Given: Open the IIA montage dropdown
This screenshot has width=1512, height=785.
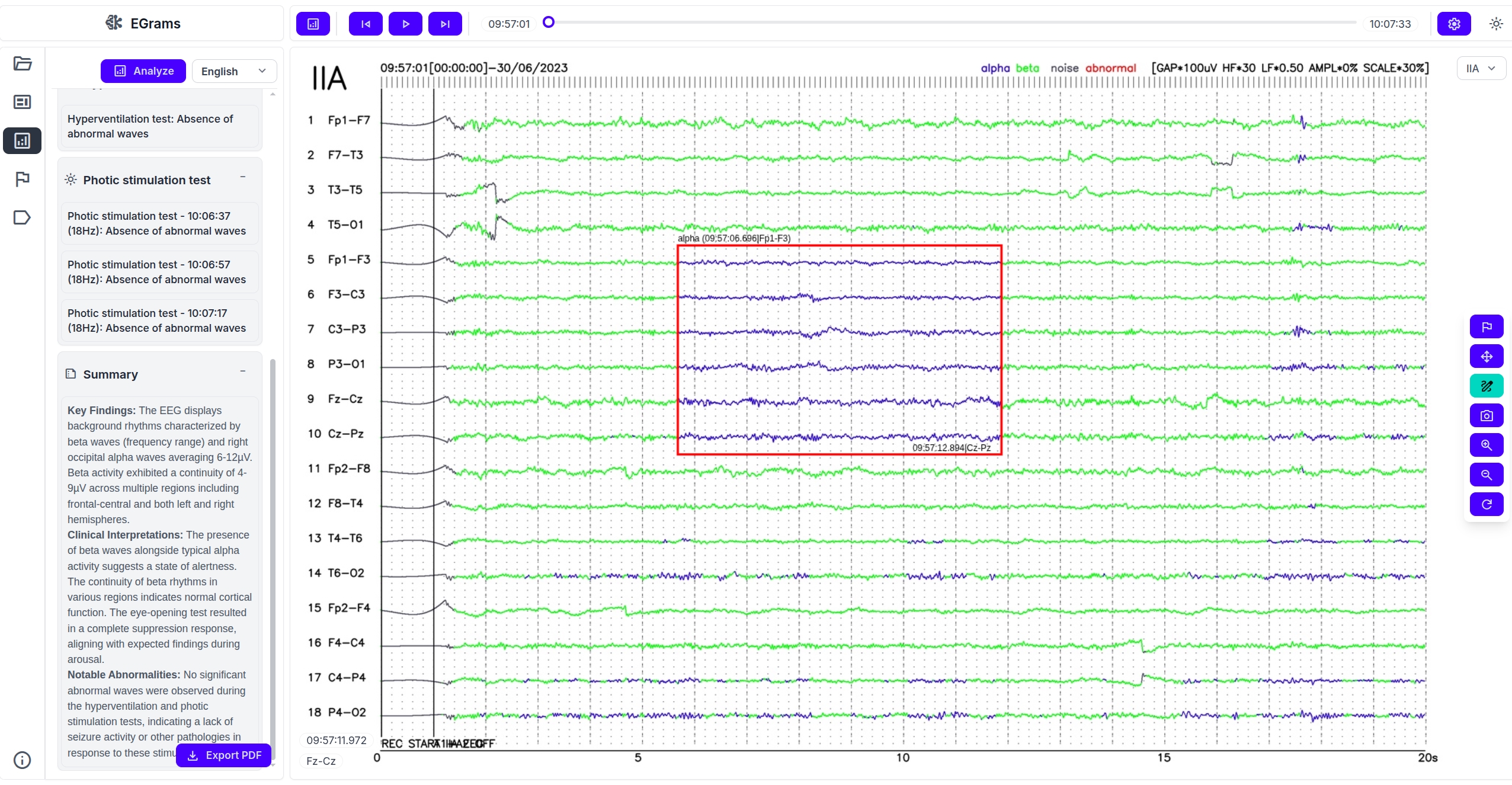Looking at the screenshot, I should (x=1481, y=68).
